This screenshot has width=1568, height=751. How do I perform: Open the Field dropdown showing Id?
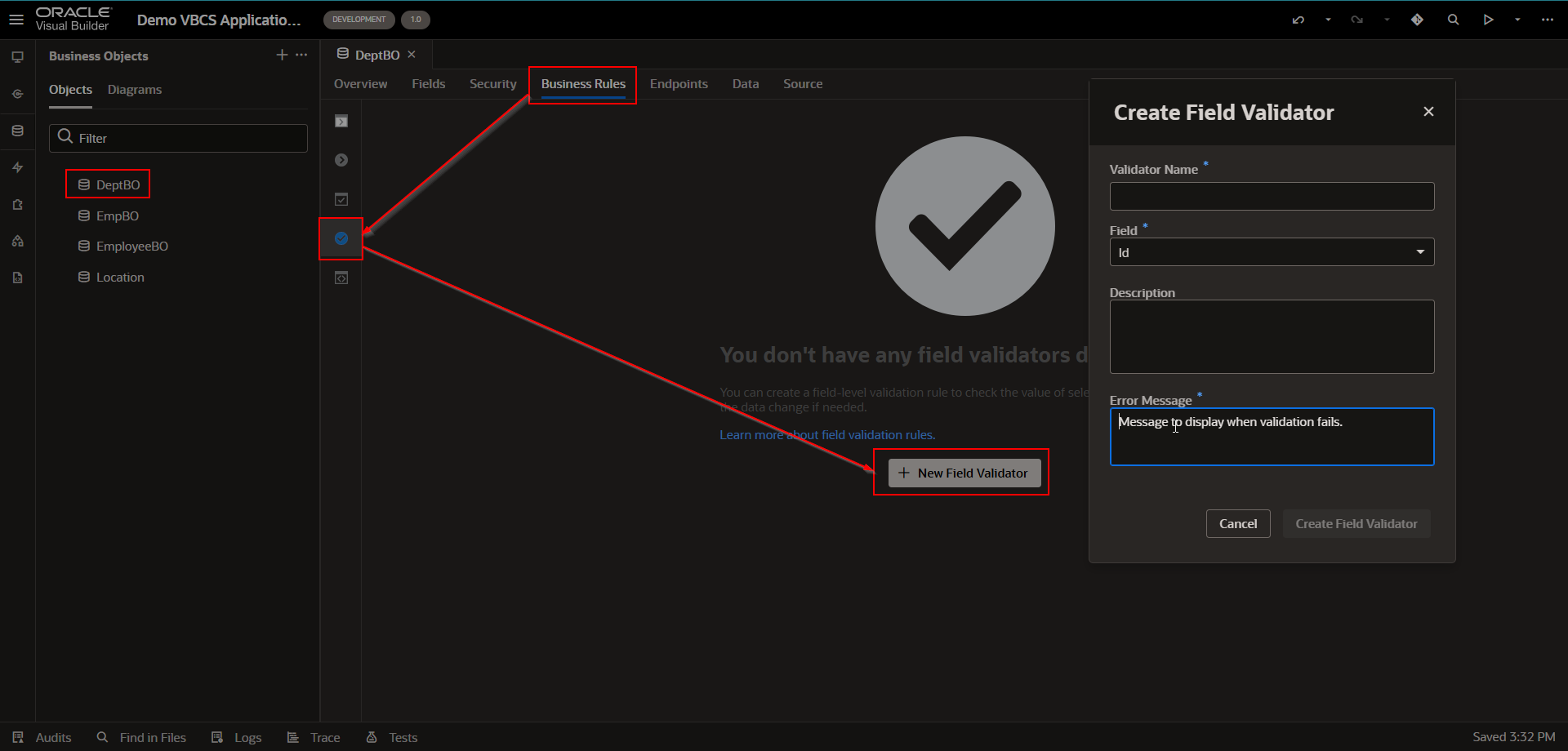[x=1272, y=252]
